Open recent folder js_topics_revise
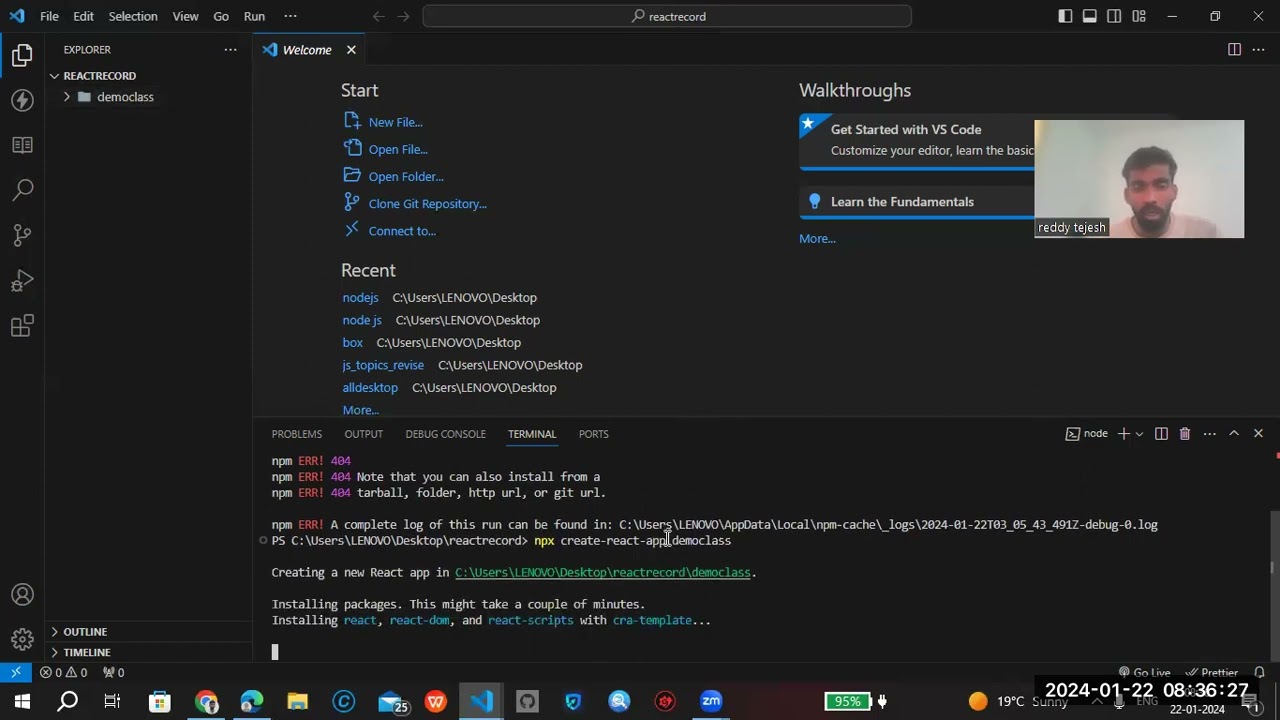The height and width of the screenshot is (720, 1280). (x=383, y=365)
